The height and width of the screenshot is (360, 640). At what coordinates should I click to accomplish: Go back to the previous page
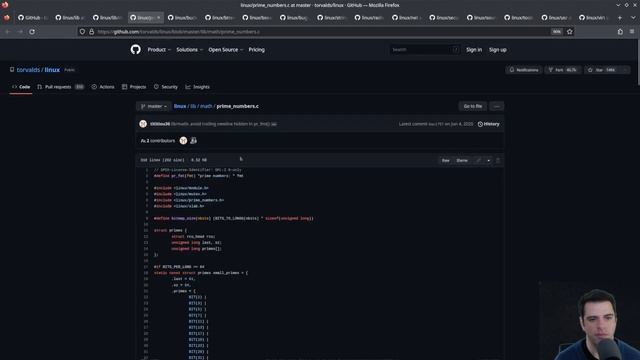coord(8,31)
